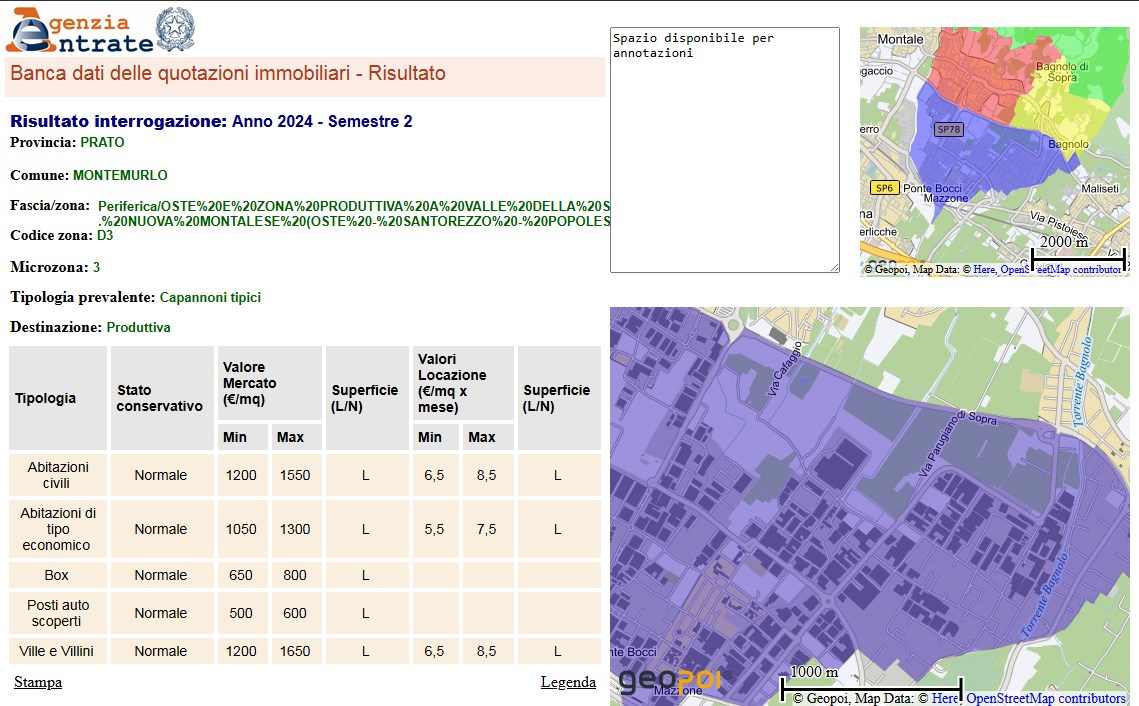Click the annotation box resize handle
Viewport: 1139px width, 706px height.
tap(833, 266)
